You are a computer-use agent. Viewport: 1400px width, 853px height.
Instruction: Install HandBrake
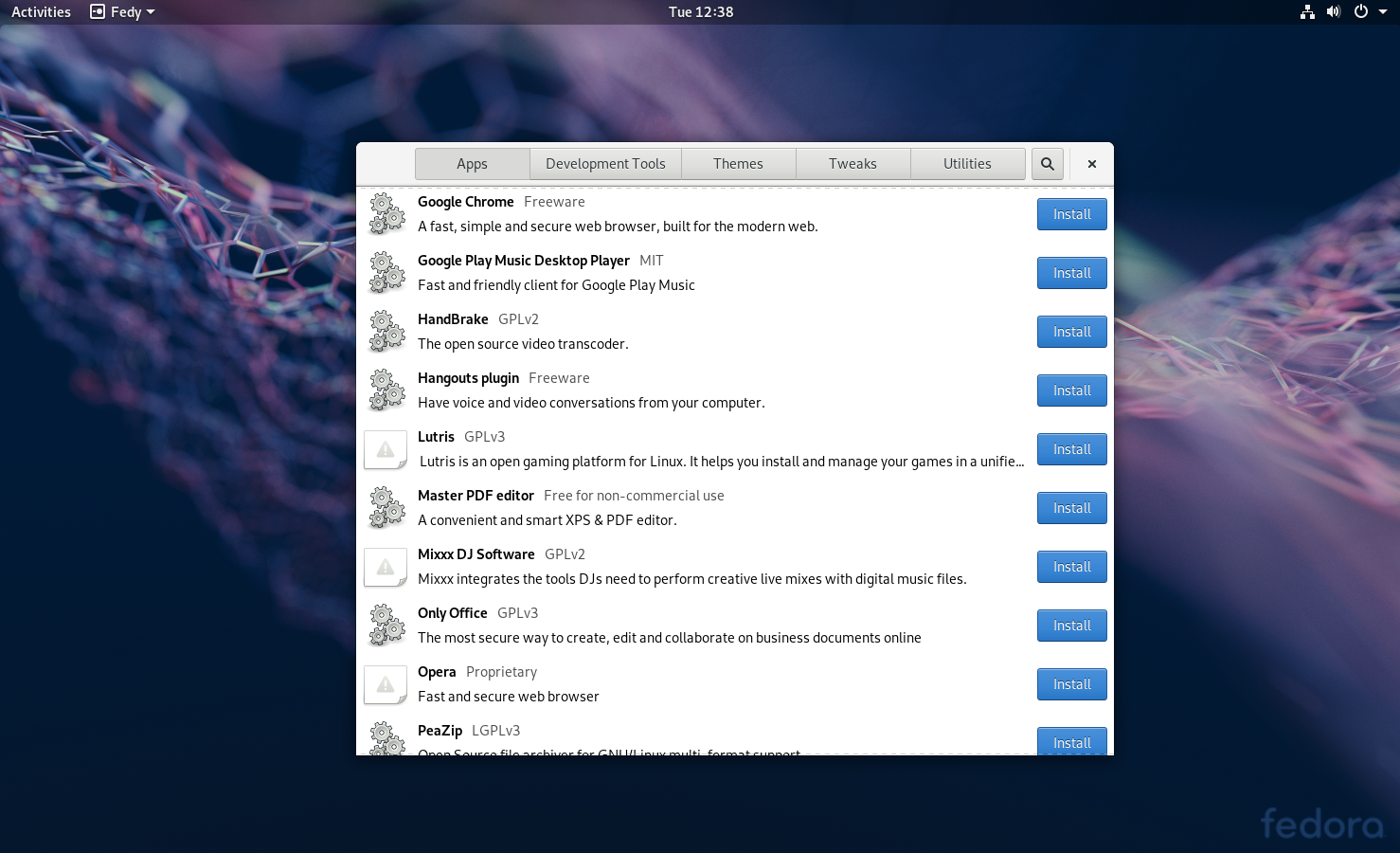coord(1072,332)
